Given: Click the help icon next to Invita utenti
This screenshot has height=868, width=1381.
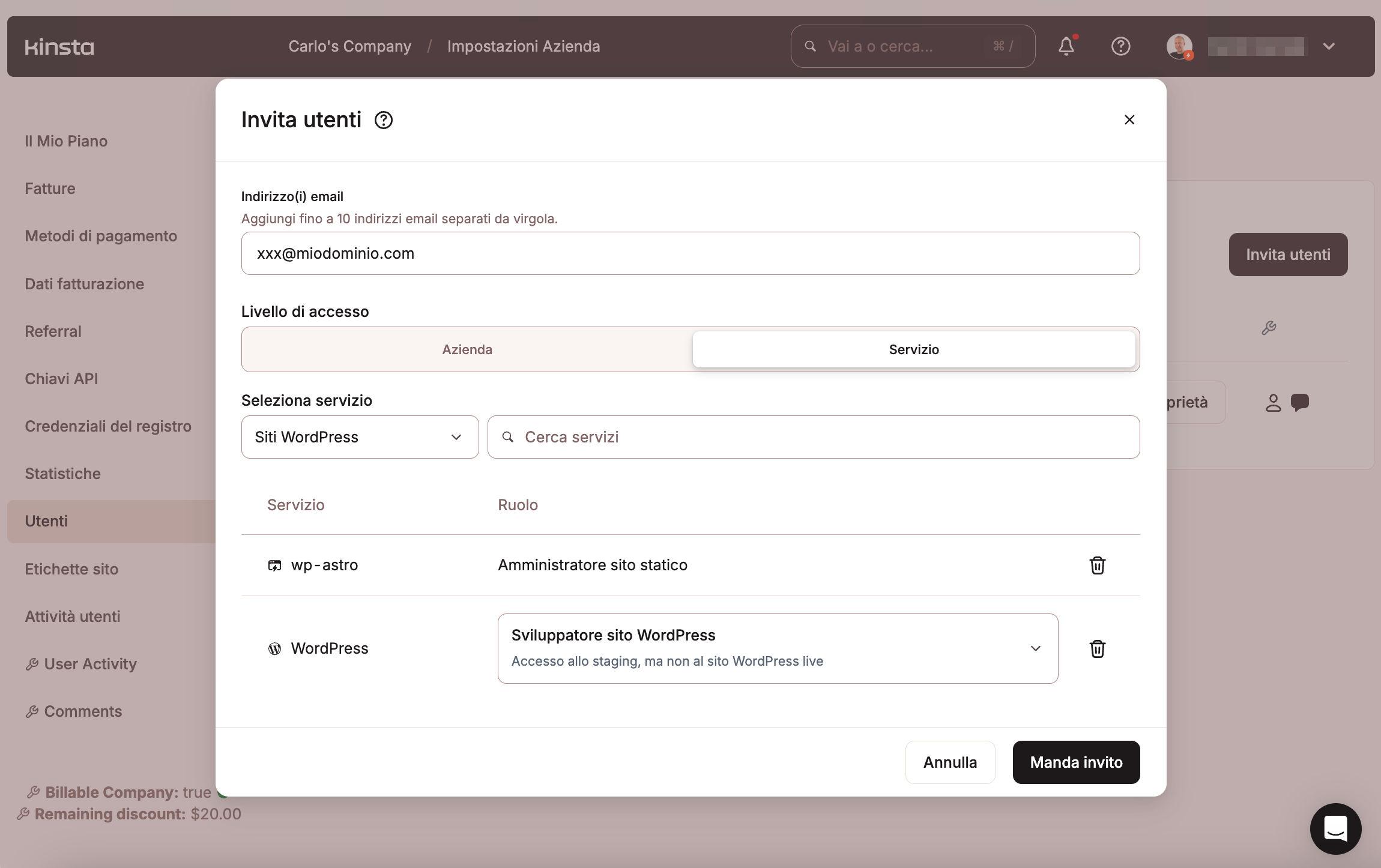Looking at the screenshot, I should coord(384,120).
